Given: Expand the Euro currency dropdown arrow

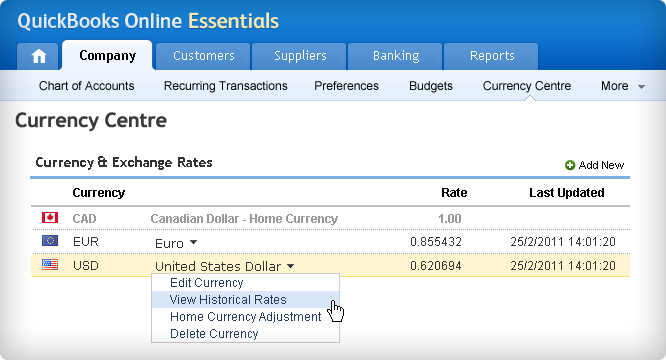Looking at the screenshot, I should [193, 242].
